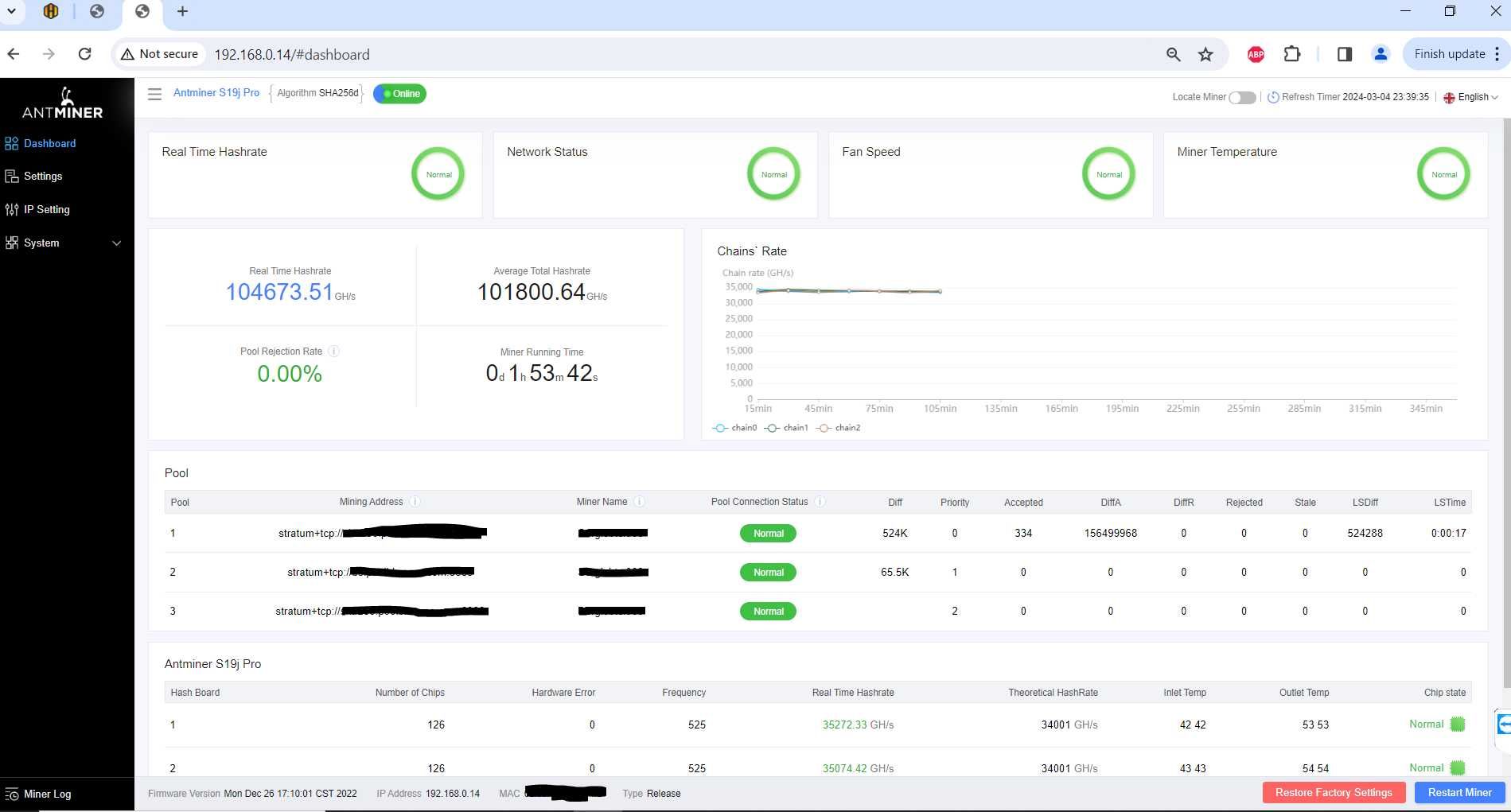Image resolution: width=1511 pixels, height=812 pixels.
Task: Open the browser side panel icon
Action: (1345, 54)
